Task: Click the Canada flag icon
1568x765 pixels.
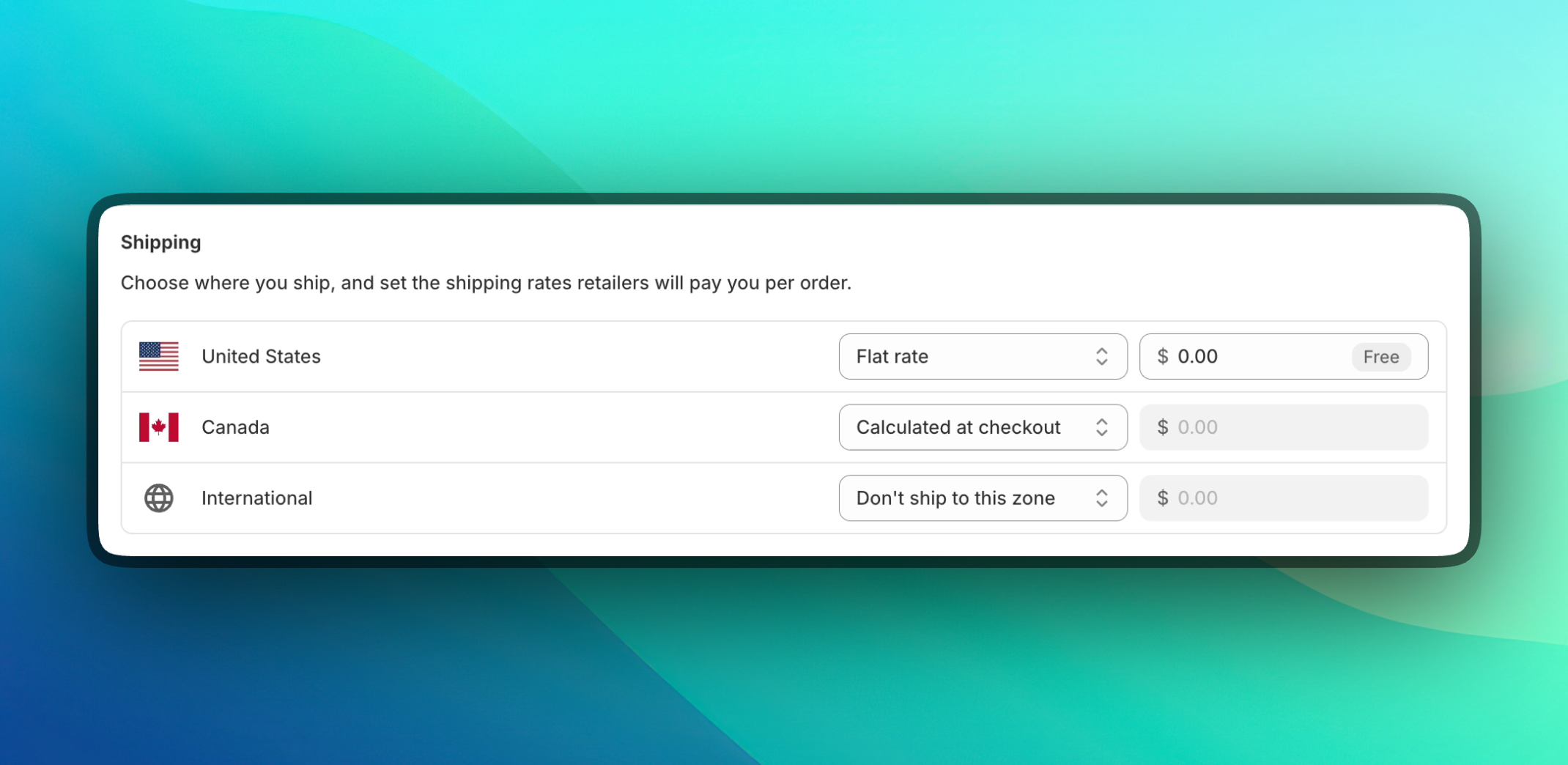Action: (158, 427)
